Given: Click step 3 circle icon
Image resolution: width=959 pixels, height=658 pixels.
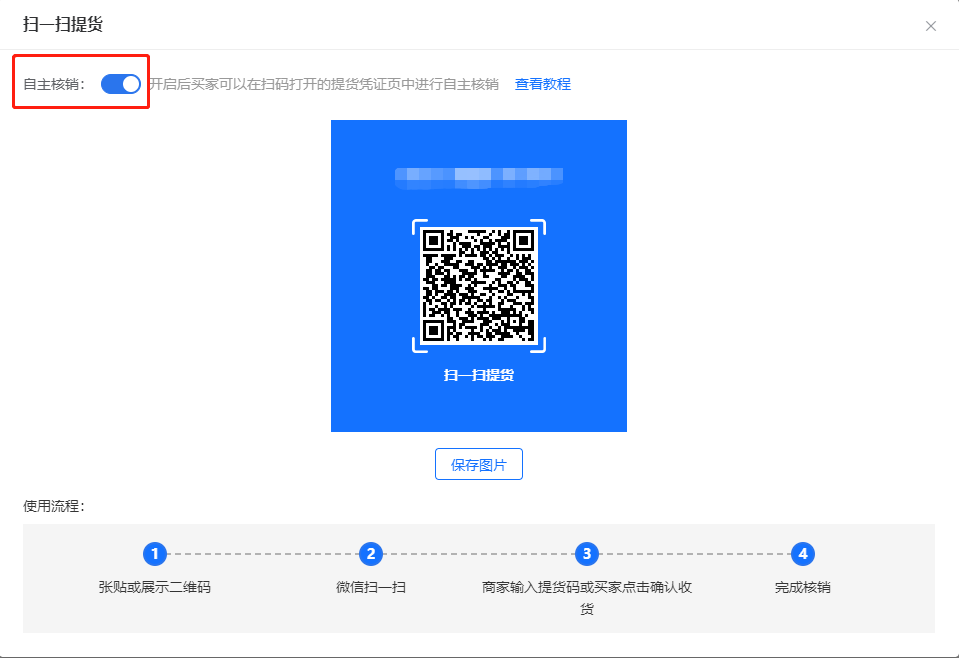Looking at the screenshot, I should [587, 554].
